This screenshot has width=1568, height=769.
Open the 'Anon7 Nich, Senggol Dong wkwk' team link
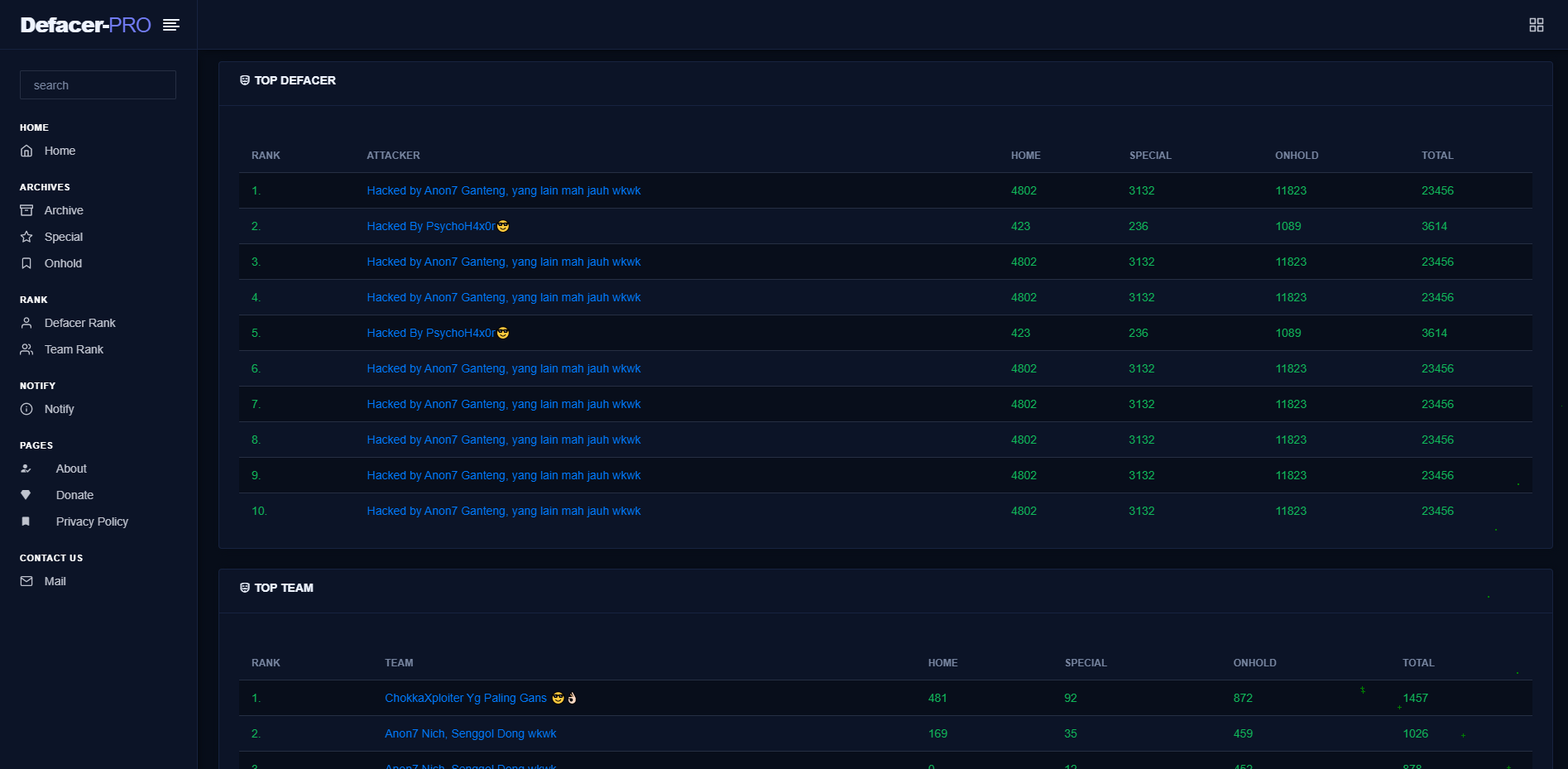pyautogui.click(x=471, y=733)
